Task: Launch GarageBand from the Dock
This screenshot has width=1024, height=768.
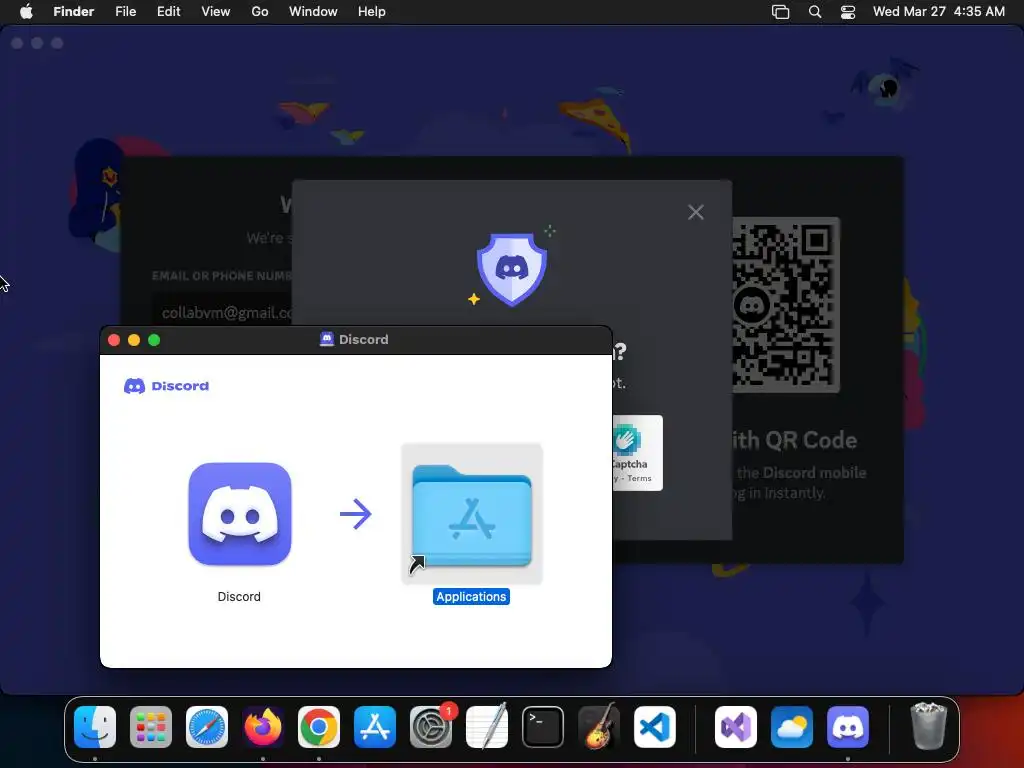Action: click(599, 727)
